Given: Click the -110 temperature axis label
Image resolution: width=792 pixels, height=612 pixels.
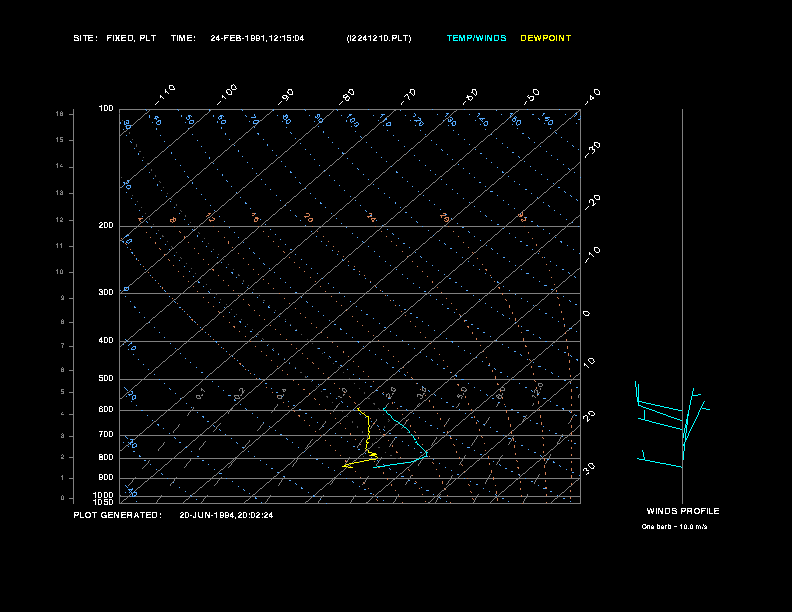Looking at the screenshot, I should [x=166, y=93].
